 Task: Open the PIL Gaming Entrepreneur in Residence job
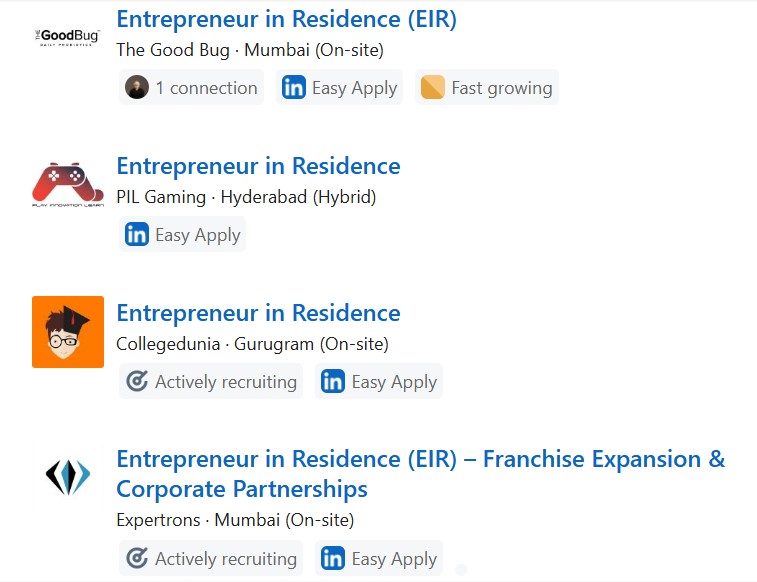point(258,166)
